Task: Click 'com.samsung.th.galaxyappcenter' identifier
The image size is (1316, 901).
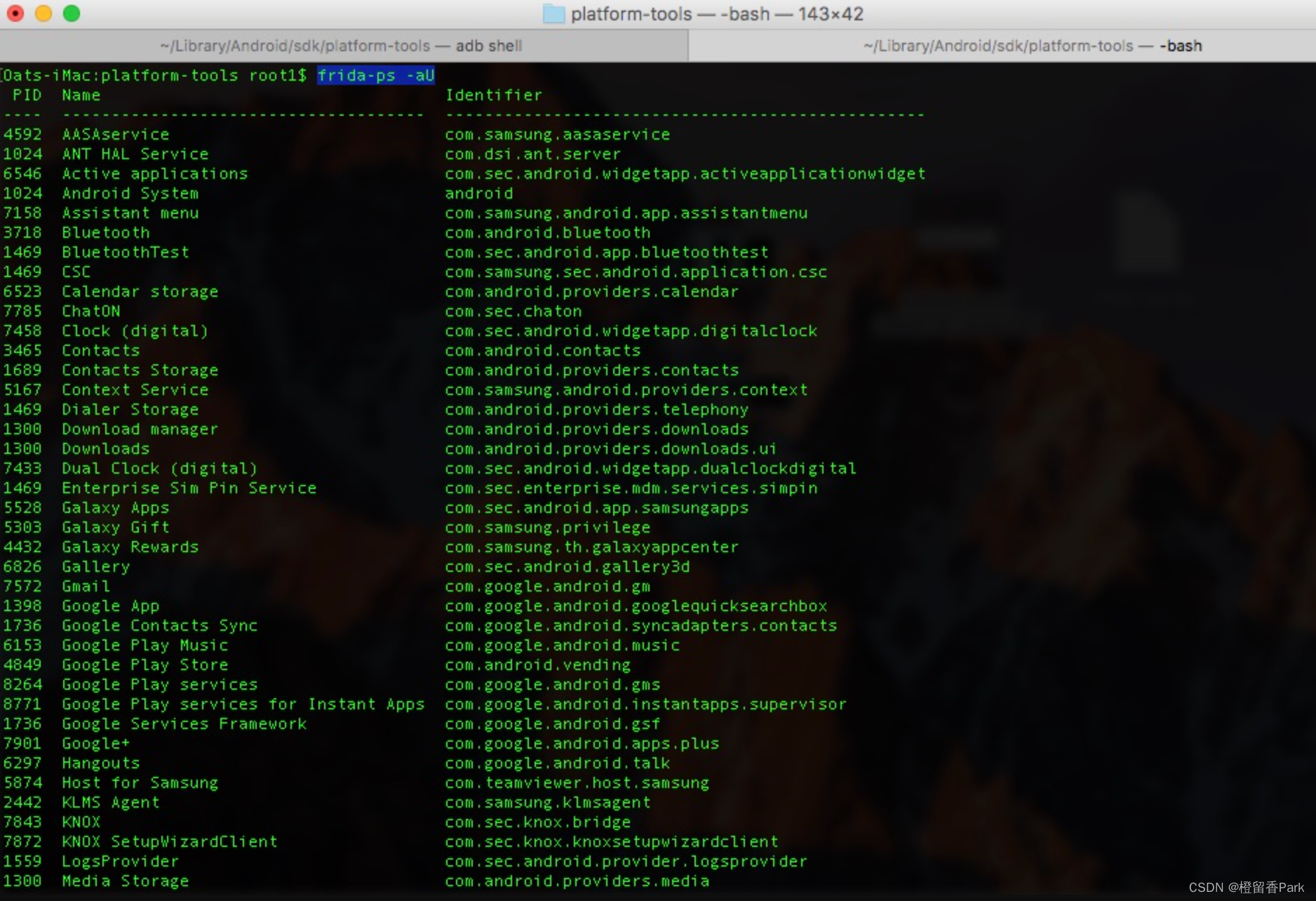Action: click(592, 547)
